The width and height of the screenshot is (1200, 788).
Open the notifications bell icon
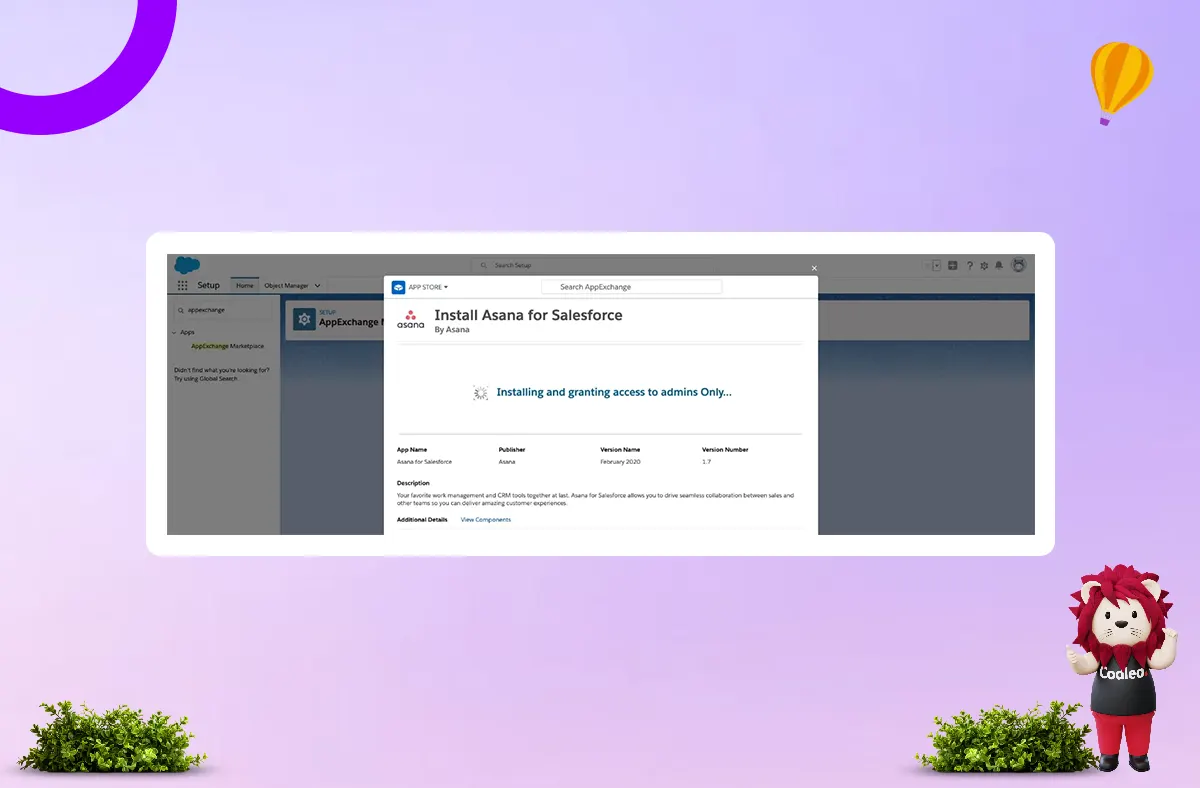(x=999, y=265)
